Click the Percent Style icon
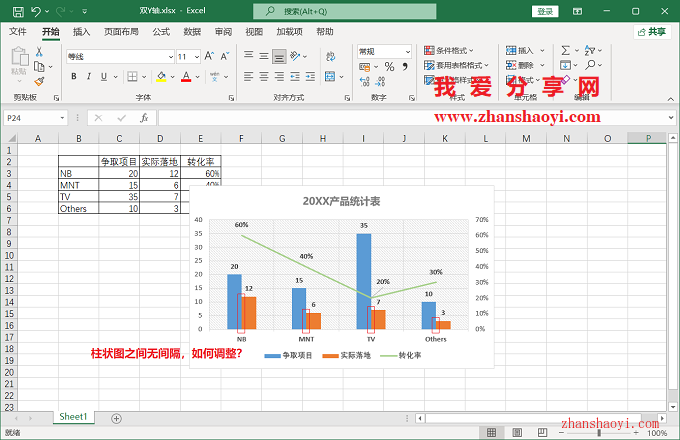 (389, 67)
